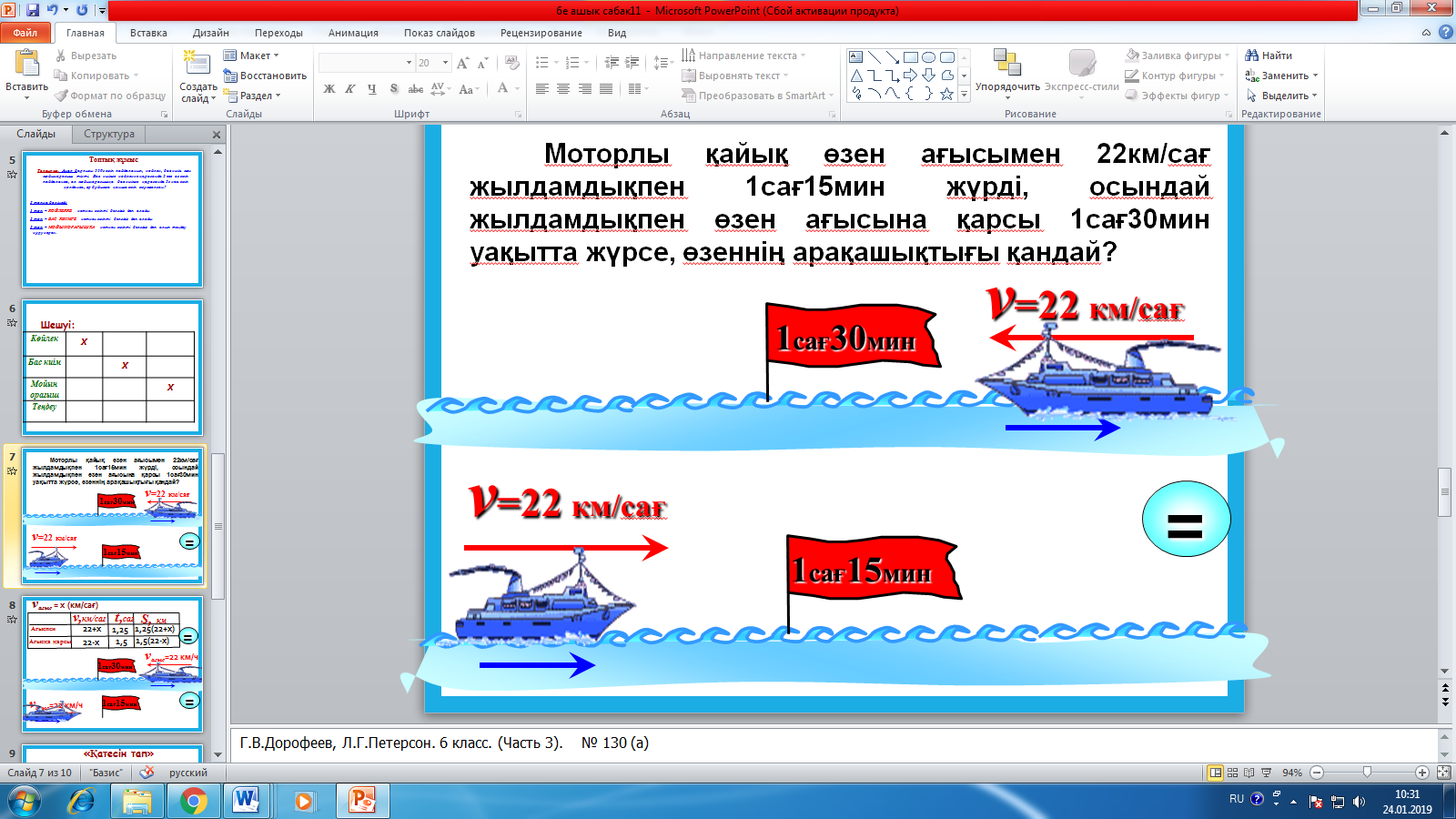Click the Create slide (Создать слайд) icon
The width and height of the screenshot is (1456, 819).
[197, 64]
